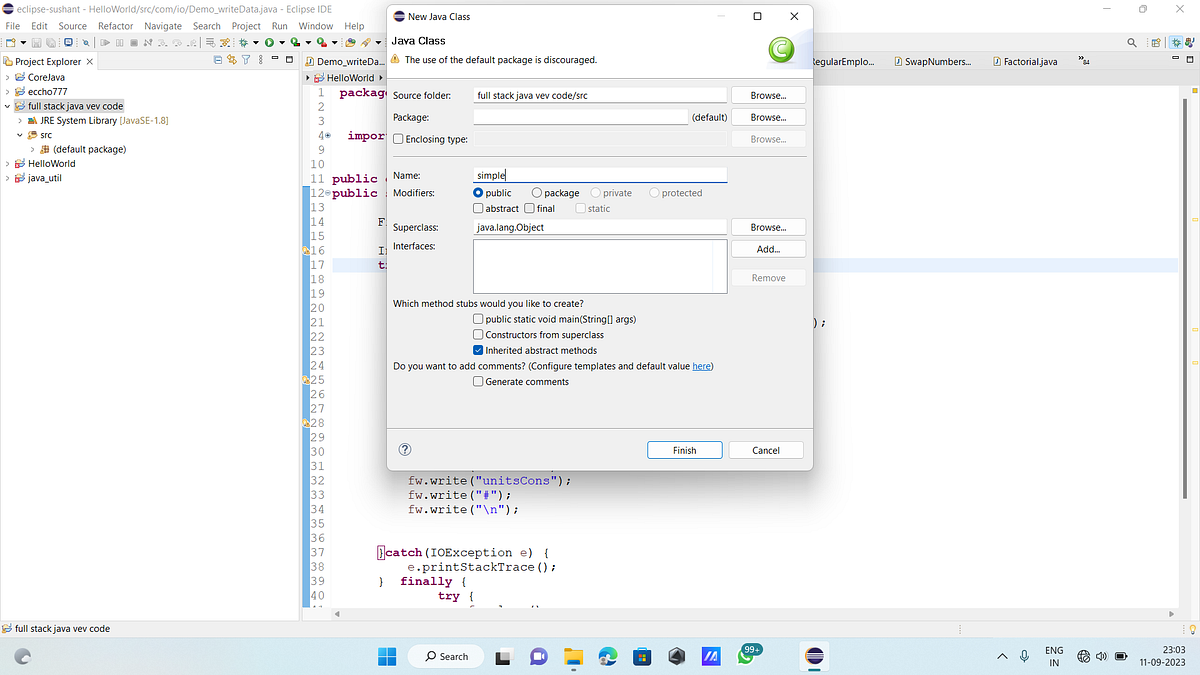Image resolution: width=1200 pixels, height=675 pixels.
Task: Click the Name input field containing simple
Action: pyautogui.click(x=600, y=175)
